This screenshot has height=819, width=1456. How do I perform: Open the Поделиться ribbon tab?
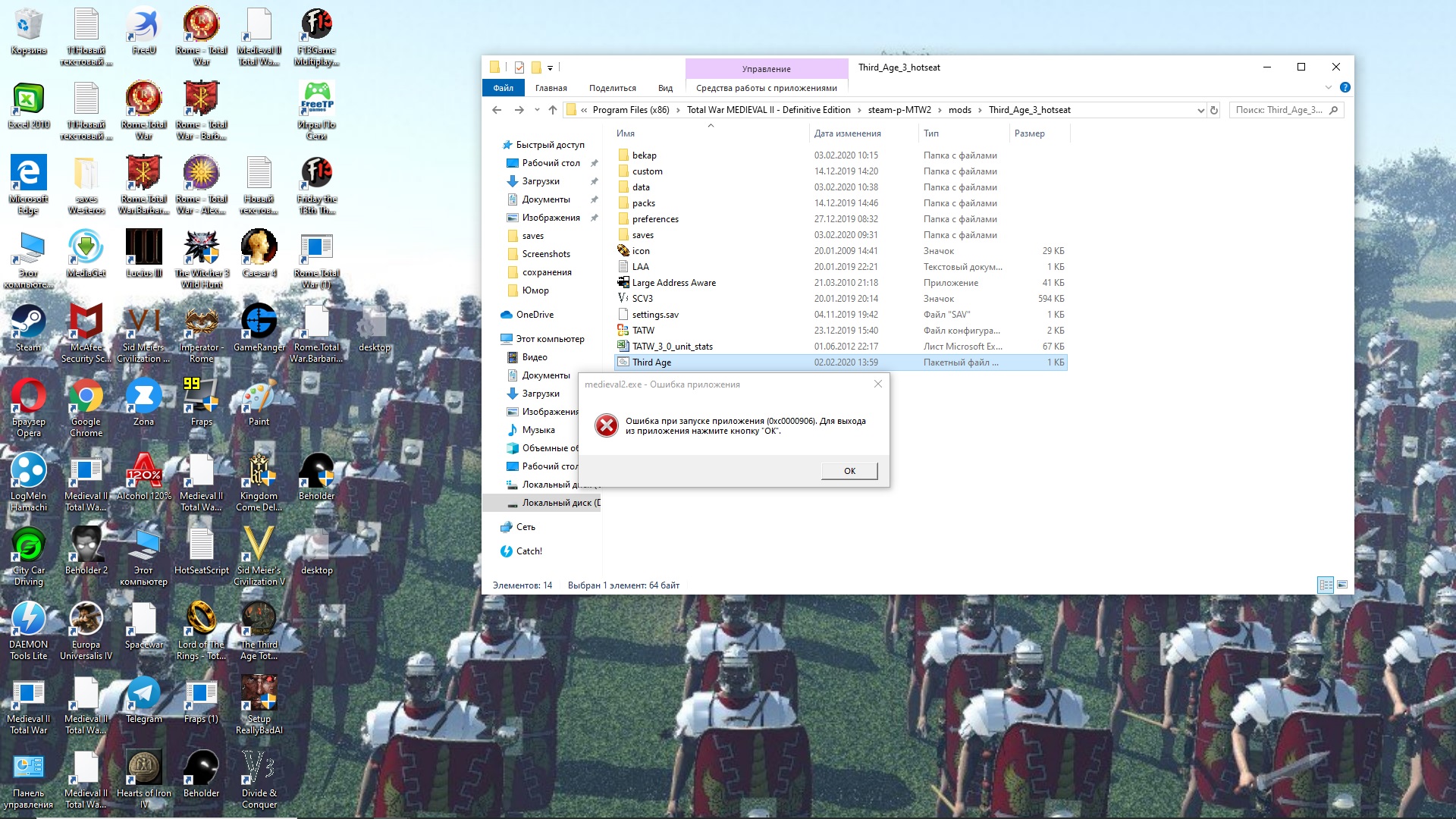613,88
